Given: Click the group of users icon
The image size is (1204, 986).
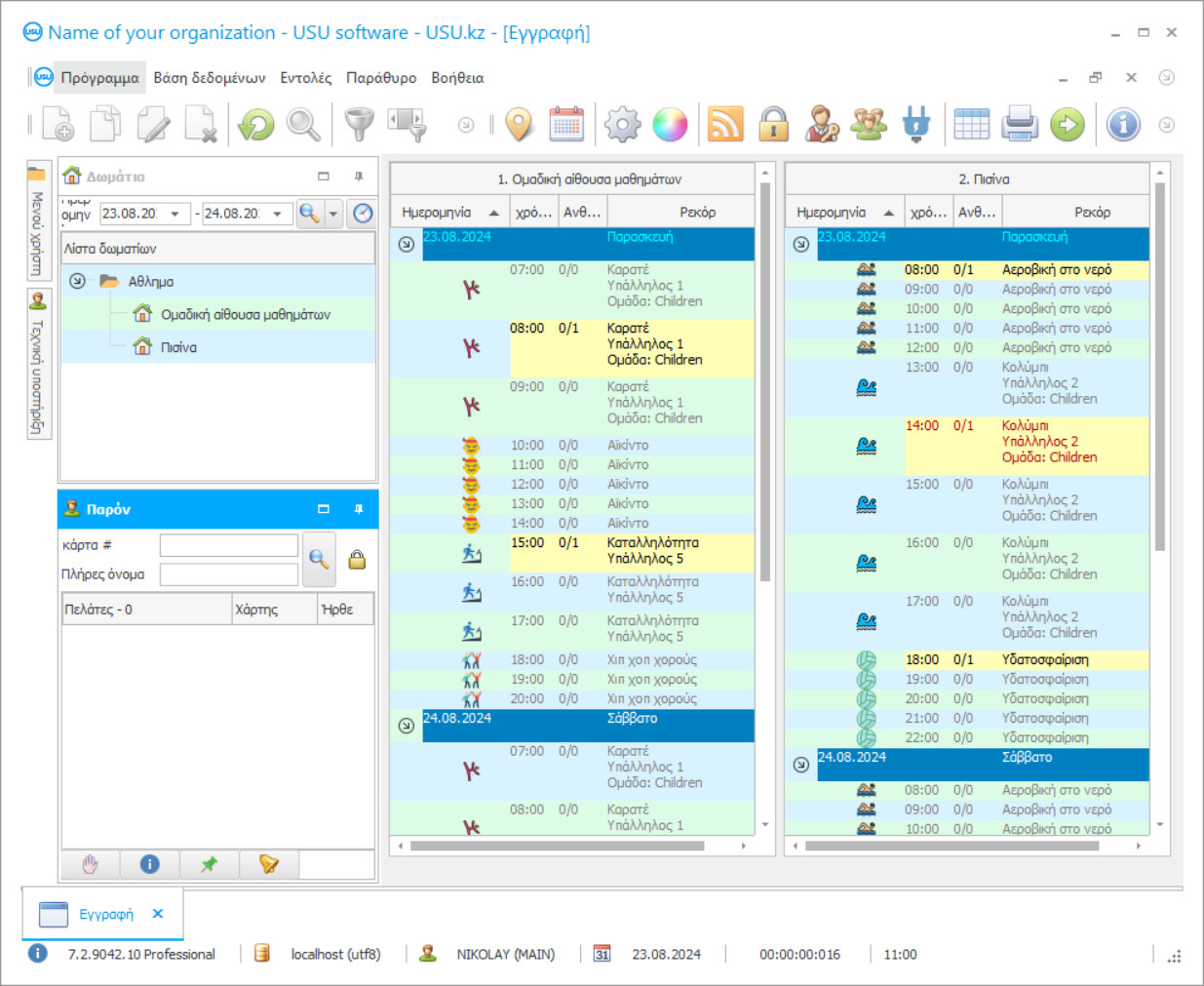Looking at the screenshot, I should click(869, 125).
